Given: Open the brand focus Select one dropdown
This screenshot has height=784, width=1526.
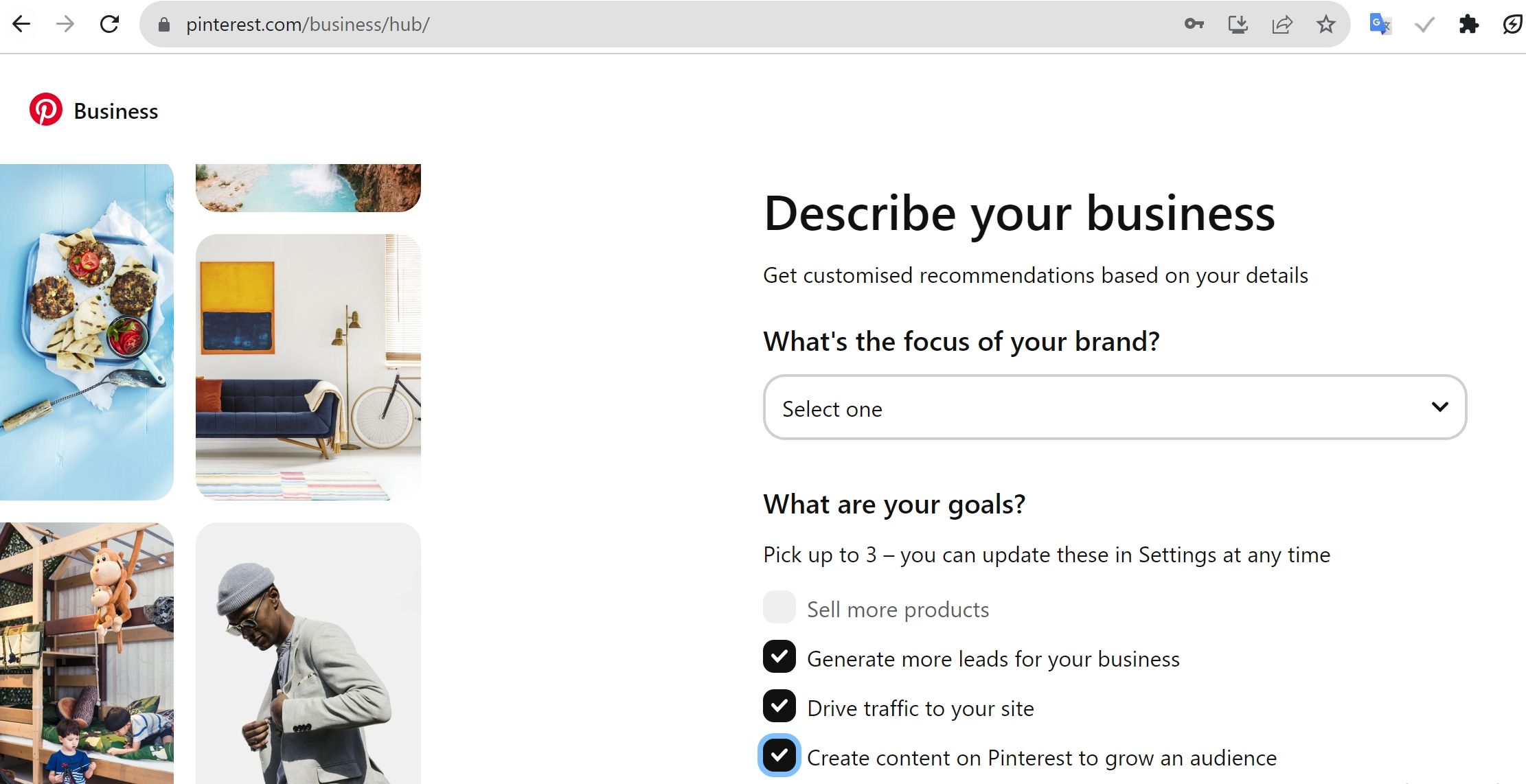Looking at the screenshot, I should point(1099,408).
